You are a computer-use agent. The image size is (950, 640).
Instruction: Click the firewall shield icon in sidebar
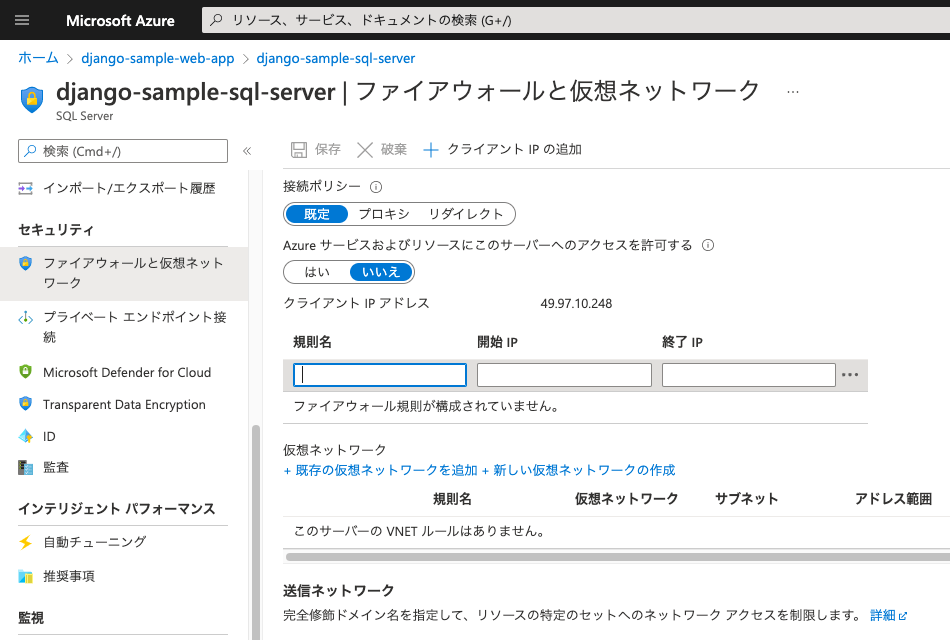(x=25, y=263)
